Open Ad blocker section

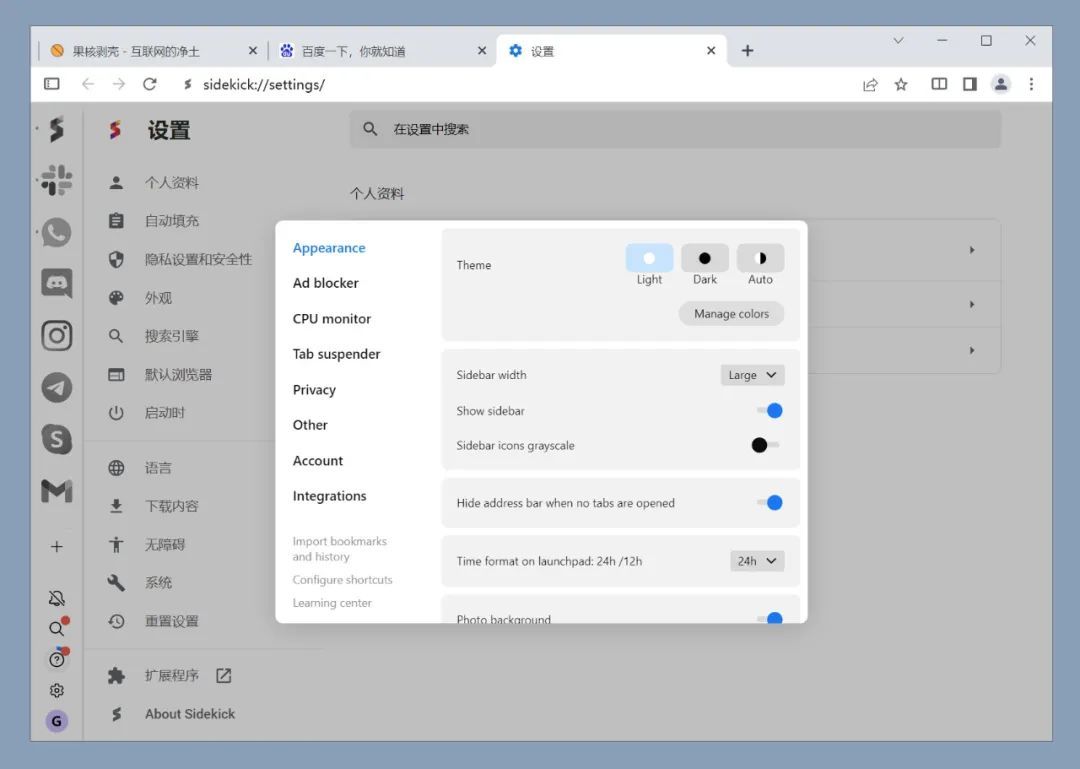[325, 283]
